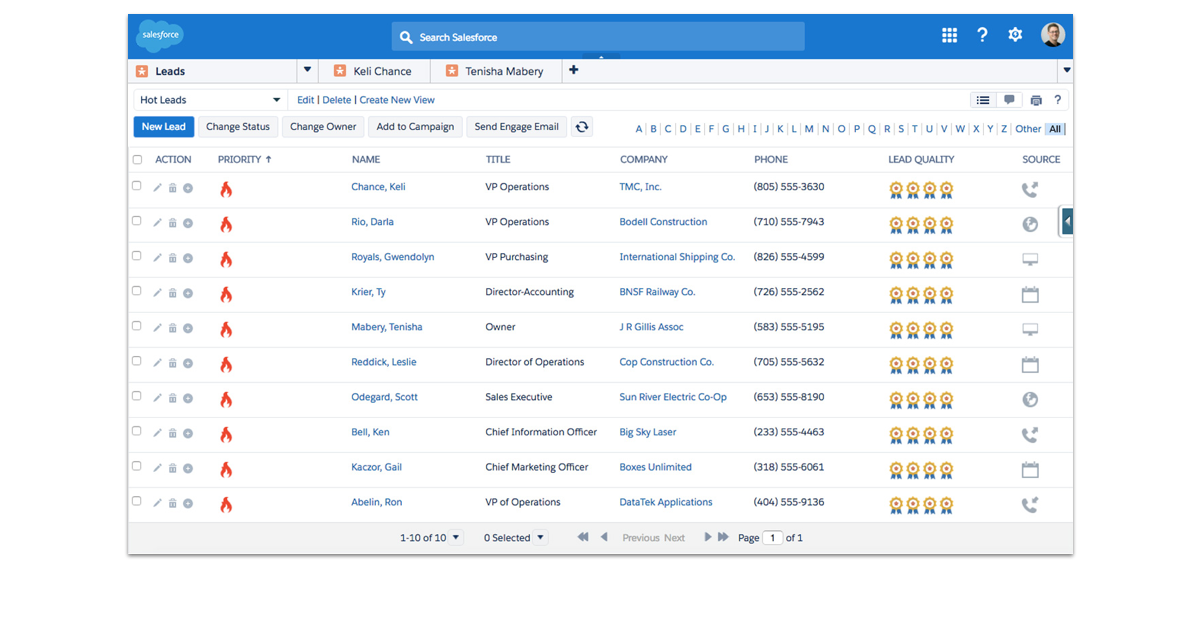Image resolution: width=1200 pixels, height=640 pixels.
Task: Click the New Lead button
Action: pos(164,127)
